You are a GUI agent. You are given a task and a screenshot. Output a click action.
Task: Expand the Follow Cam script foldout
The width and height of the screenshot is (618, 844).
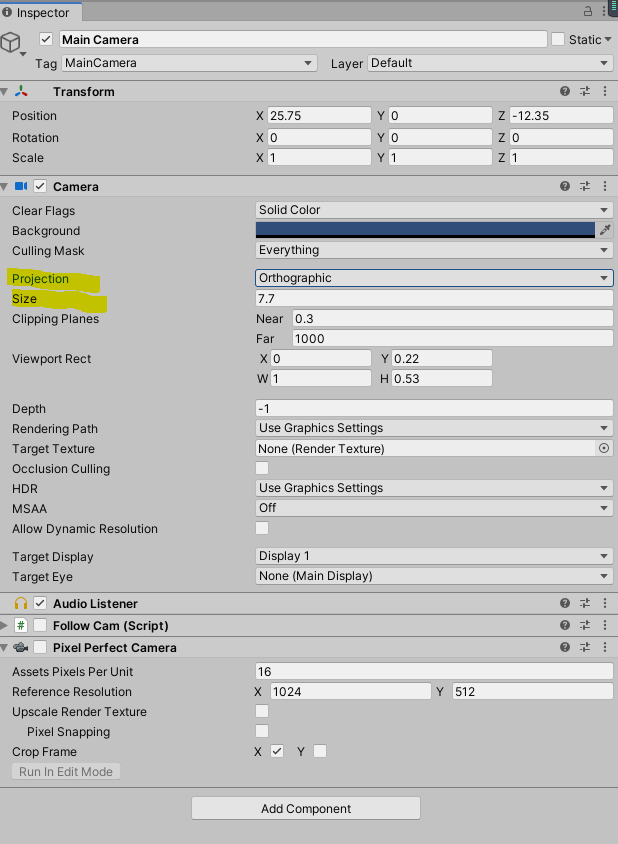pos(4,625)
